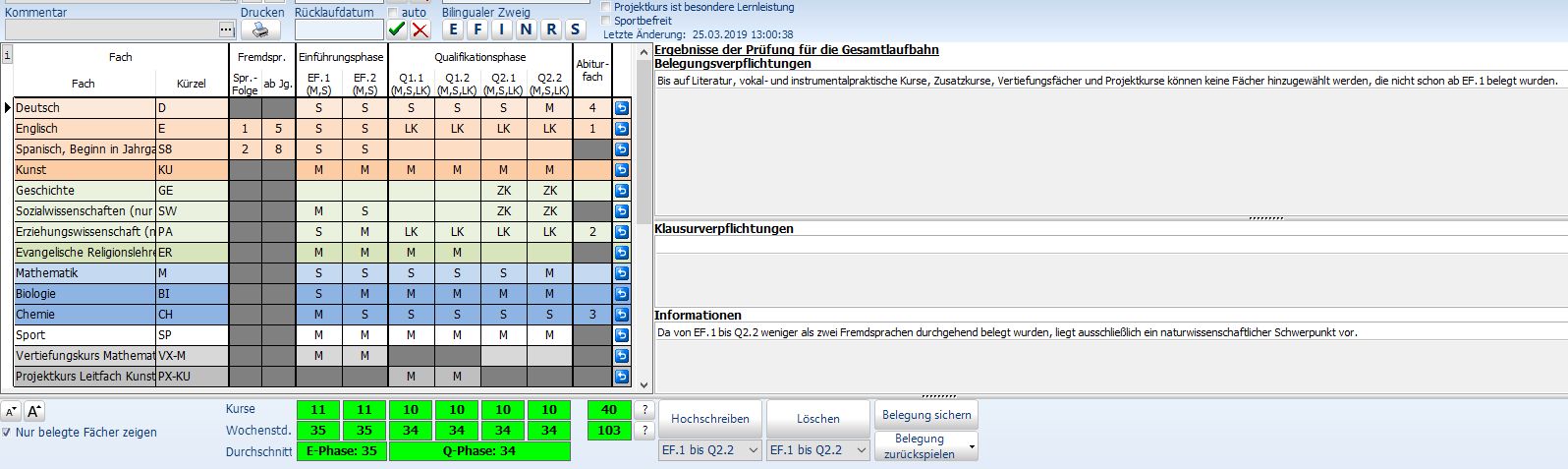The height and width of the screenshot is (469, 1568).
Task: Reset the Erziehungswissenschaft row with blue arrow icon
Action: coord(622,232)
